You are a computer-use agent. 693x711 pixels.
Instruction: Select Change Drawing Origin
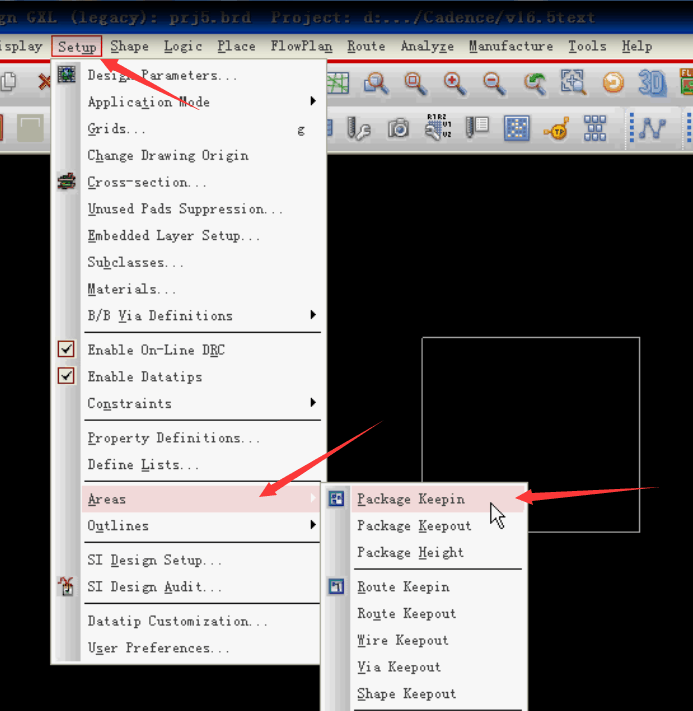click(x=201, y=156)
